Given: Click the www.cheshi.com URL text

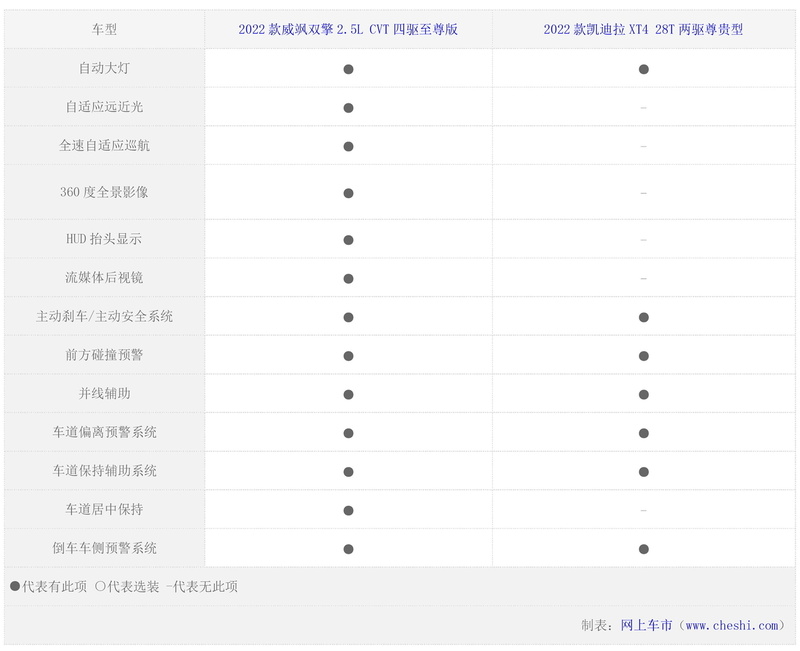Looking at the screenshot, I should [x=732, y=625].
